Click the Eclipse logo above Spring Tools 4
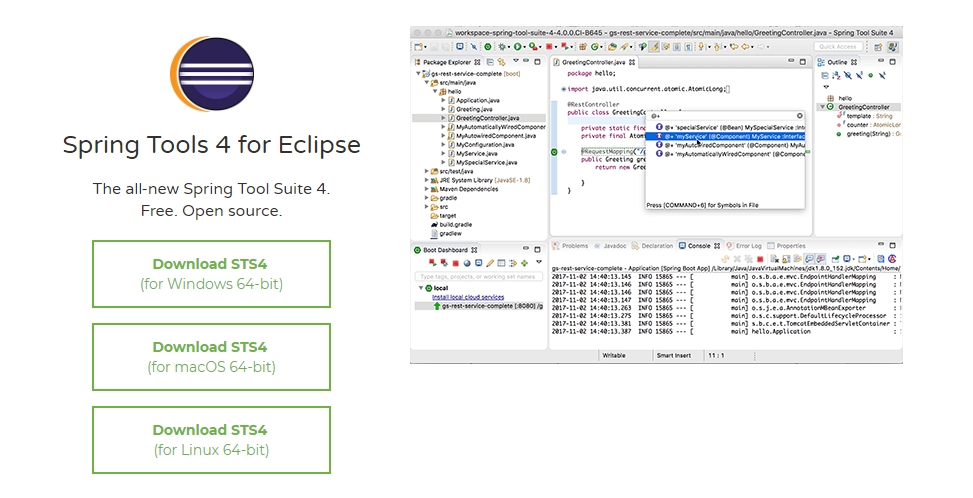The image size is (973, 498). coord(212,74)
